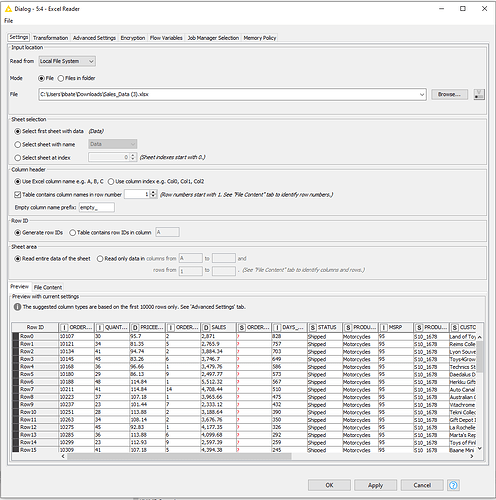Increase the column names row number stepper
496x500 pixels.
(x=153, y=192)
